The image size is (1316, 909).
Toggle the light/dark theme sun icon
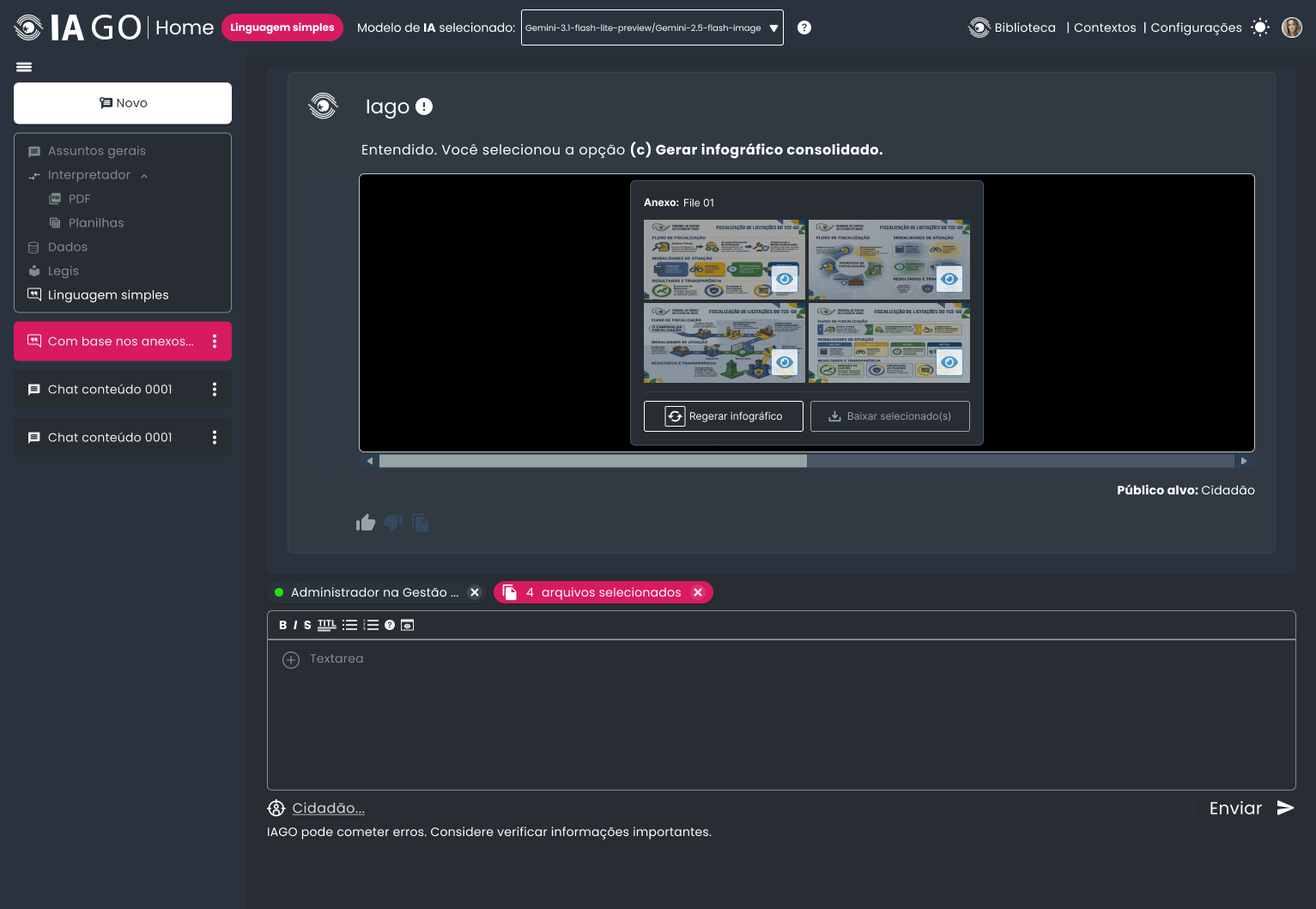coord(1260,27)
